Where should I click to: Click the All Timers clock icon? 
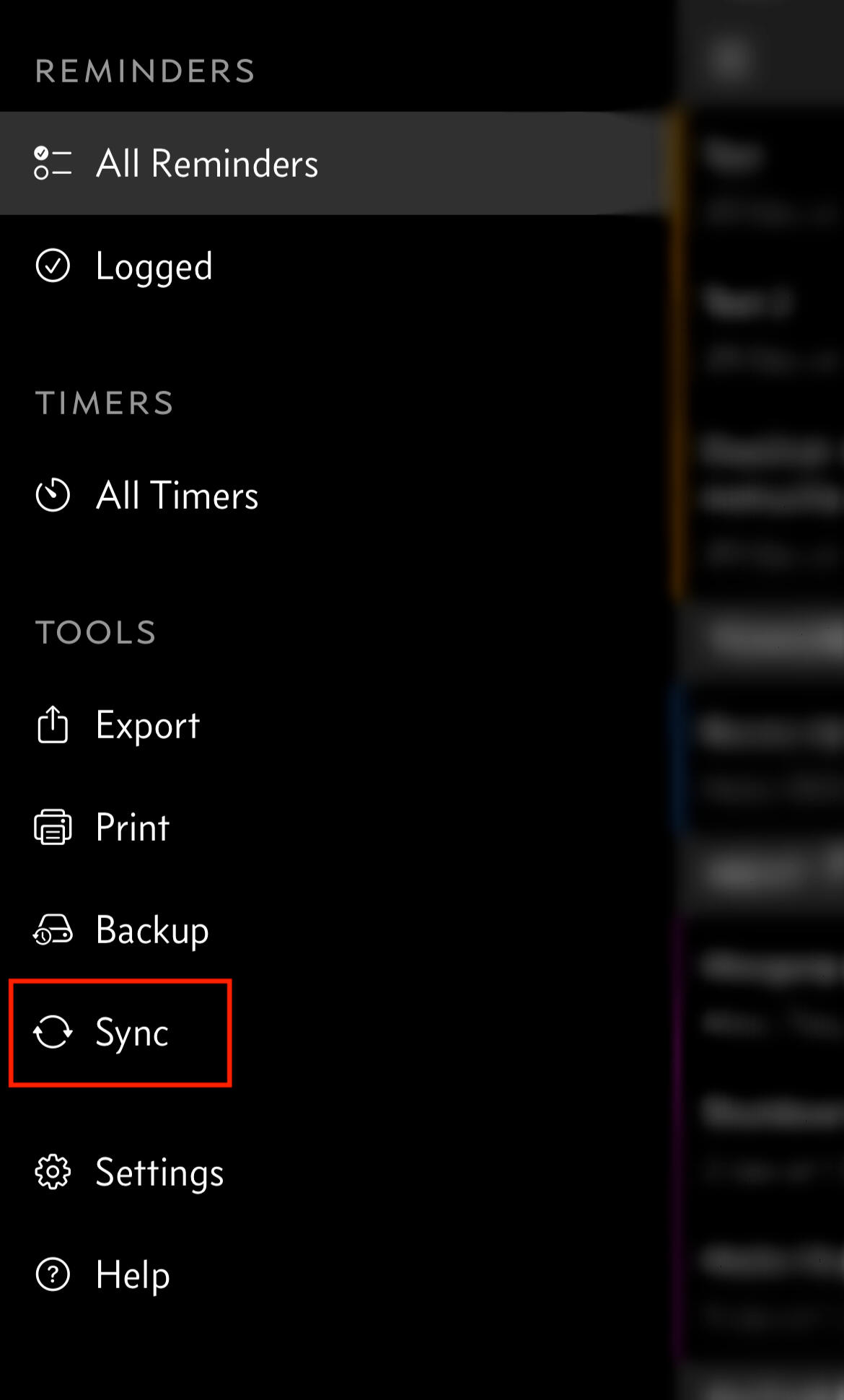tap(53, 495)
